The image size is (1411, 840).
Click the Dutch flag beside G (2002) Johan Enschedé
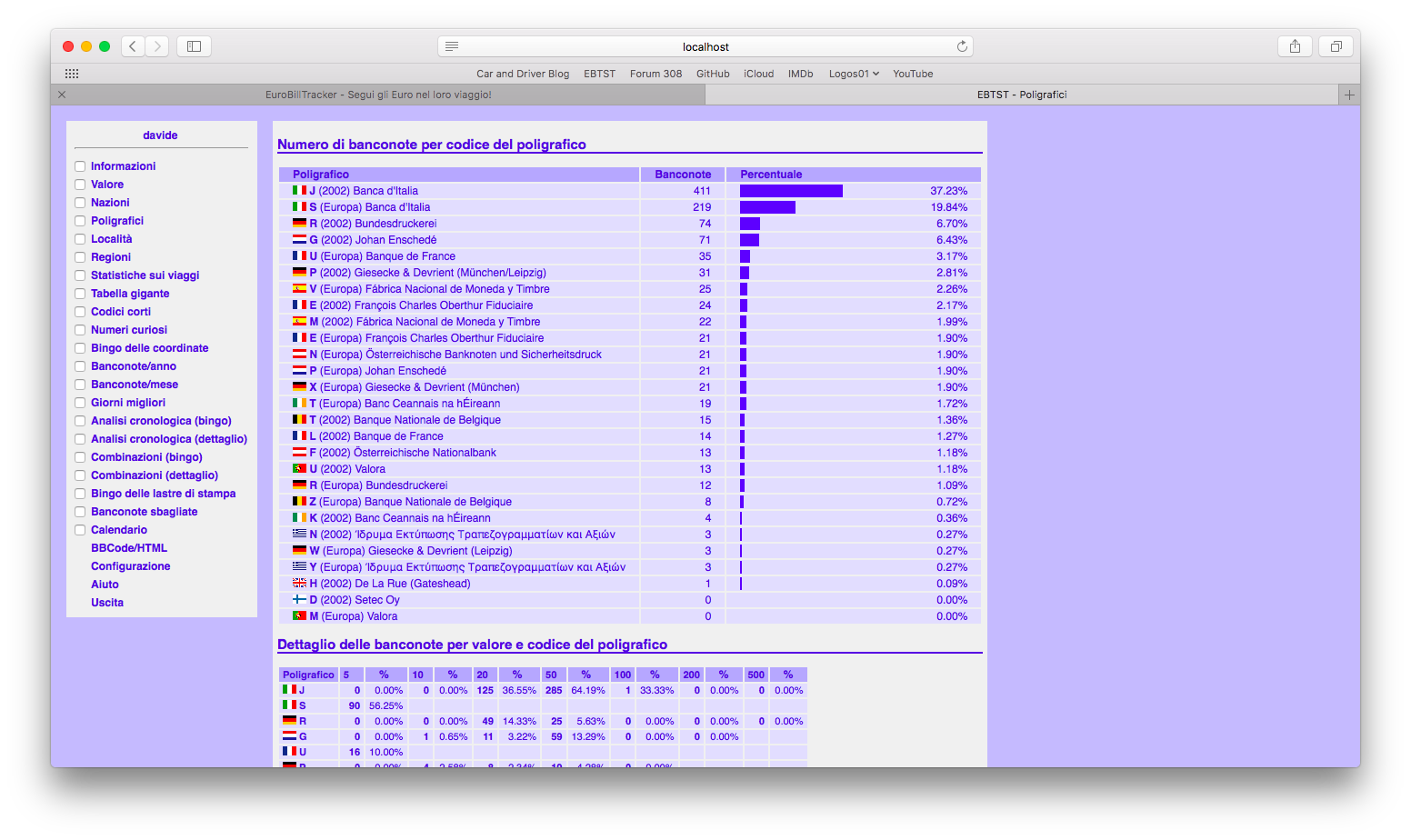click(x=298, y=239)
